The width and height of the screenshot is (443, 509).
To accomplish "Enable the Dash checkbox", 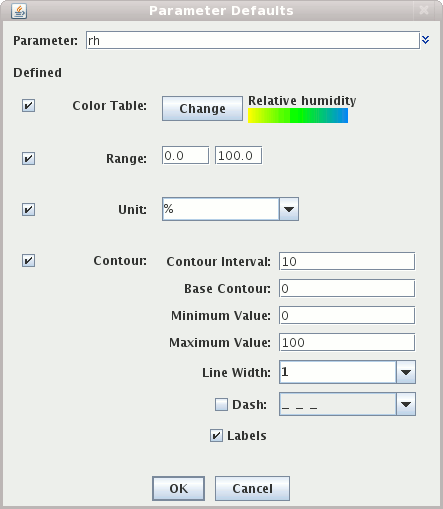I will [221, 404].
